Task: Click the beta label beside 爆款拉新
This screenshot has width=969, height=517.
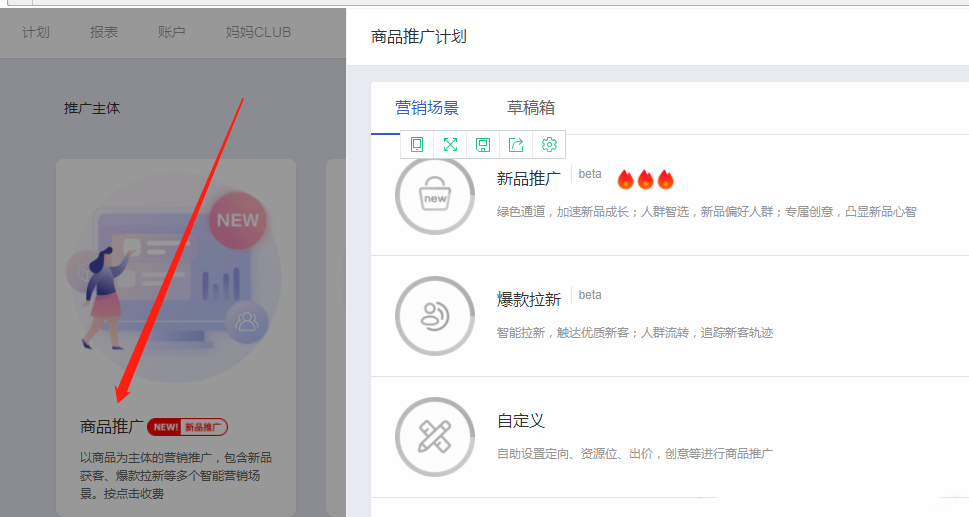Action: [590, 295]
